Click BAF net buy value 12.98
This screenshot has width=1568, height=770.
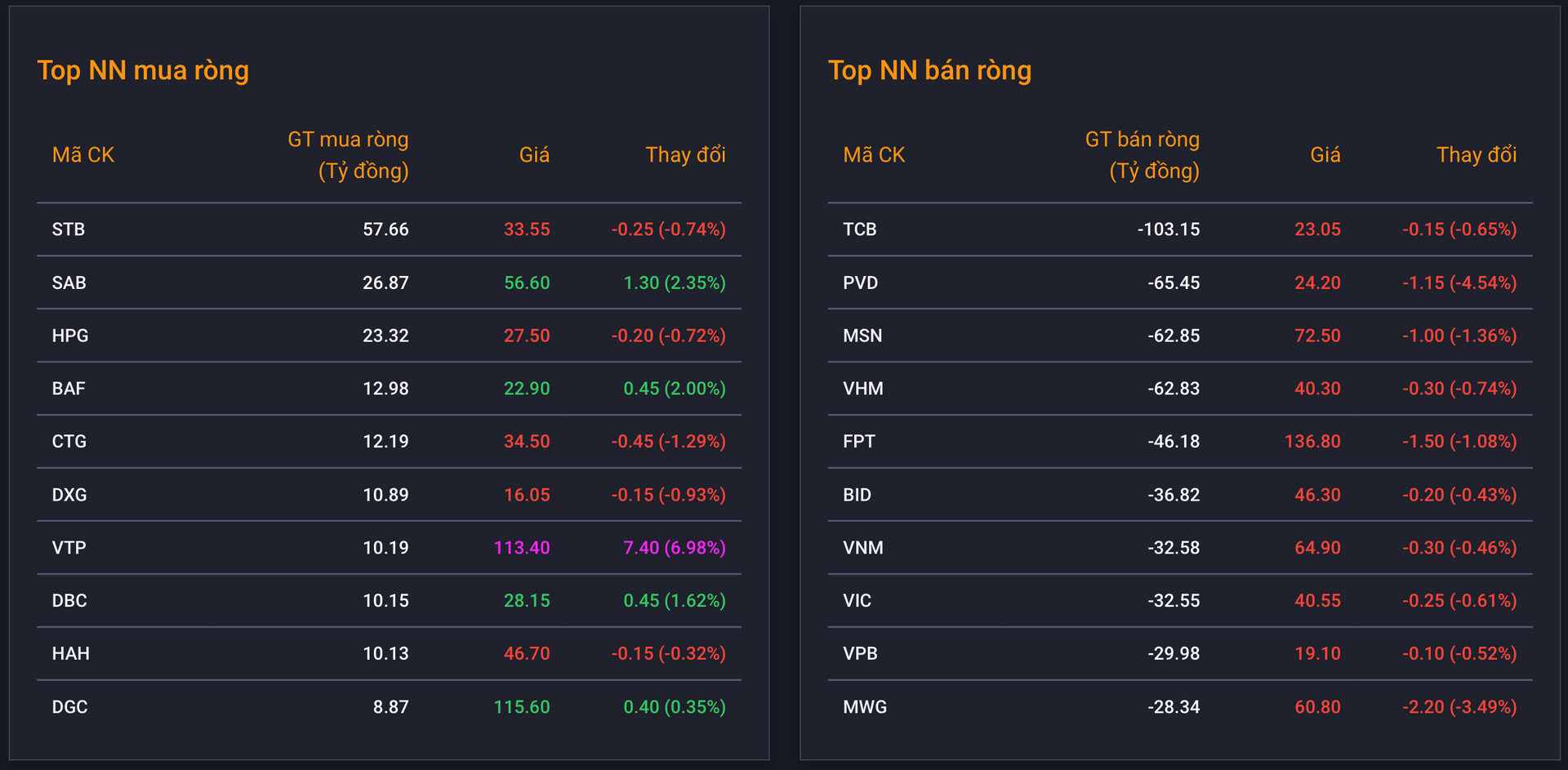click(385, 389)
